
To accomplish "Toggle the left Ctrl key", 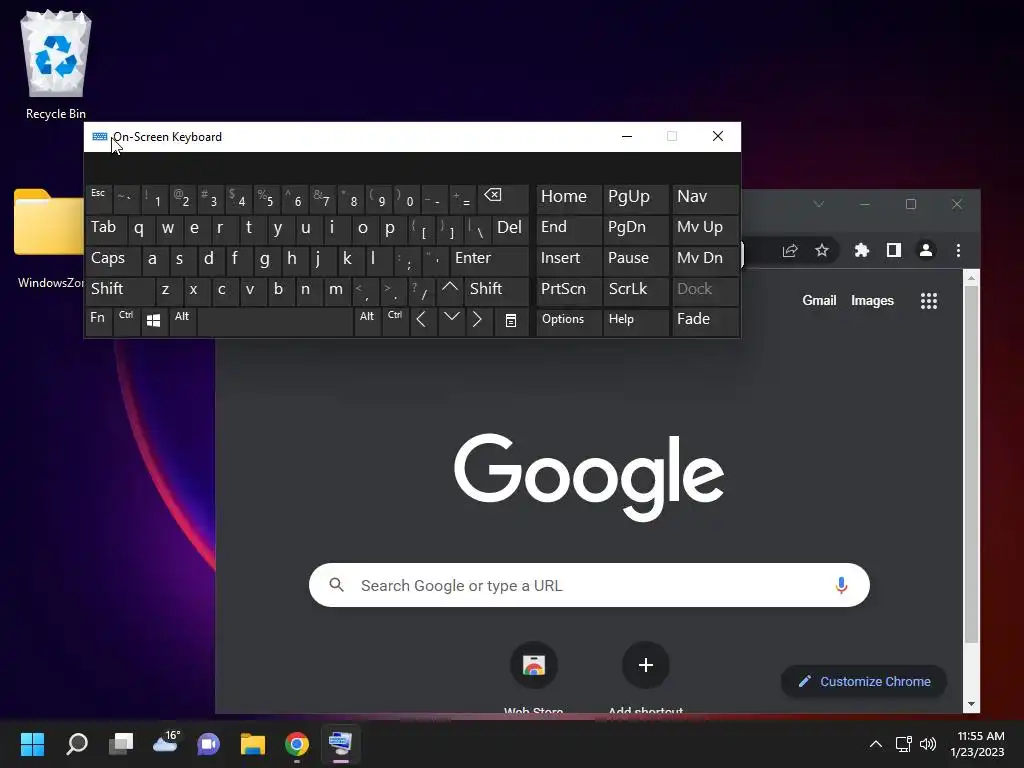I will tap(127, 321).
